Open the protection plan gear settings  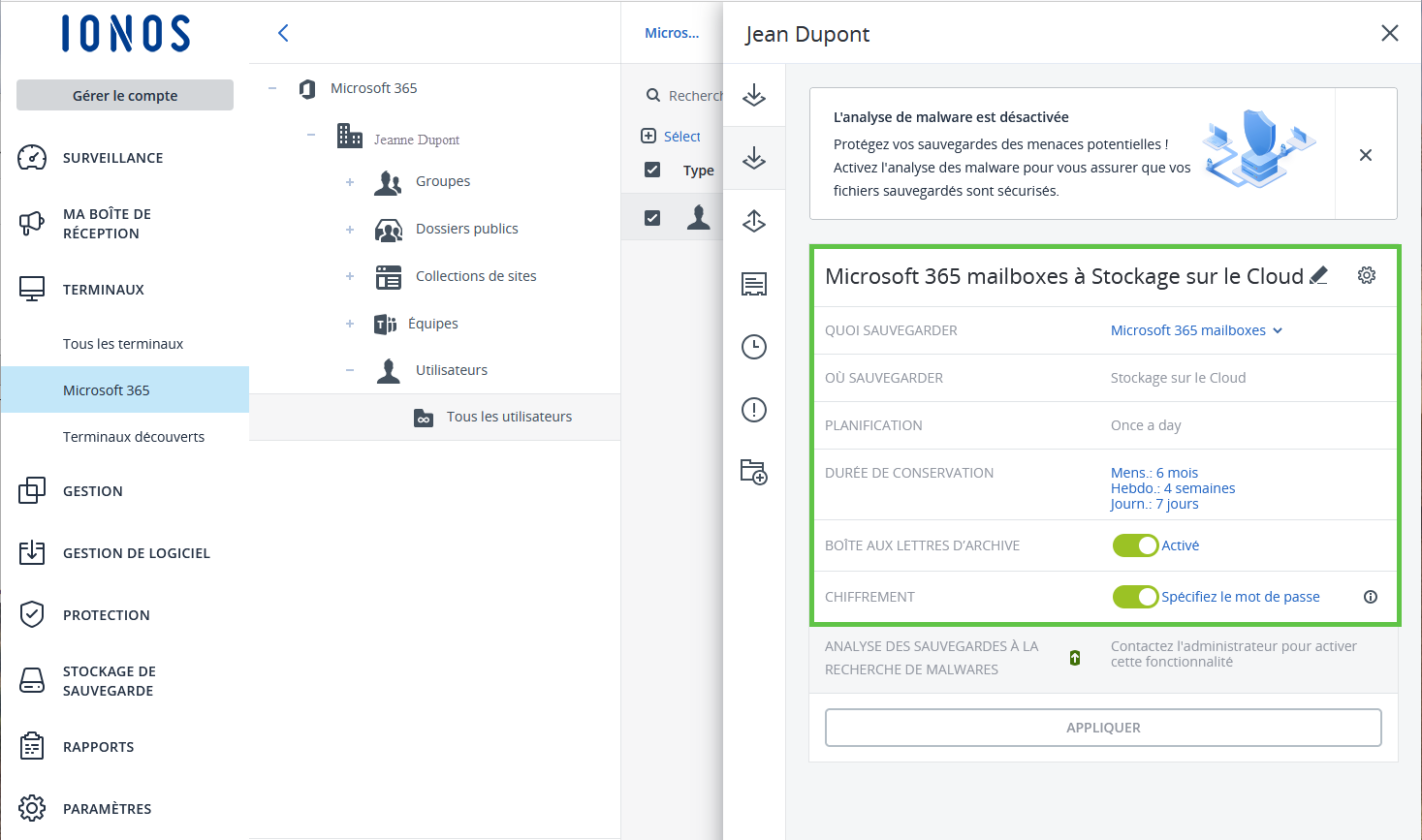pos(1367,276)
